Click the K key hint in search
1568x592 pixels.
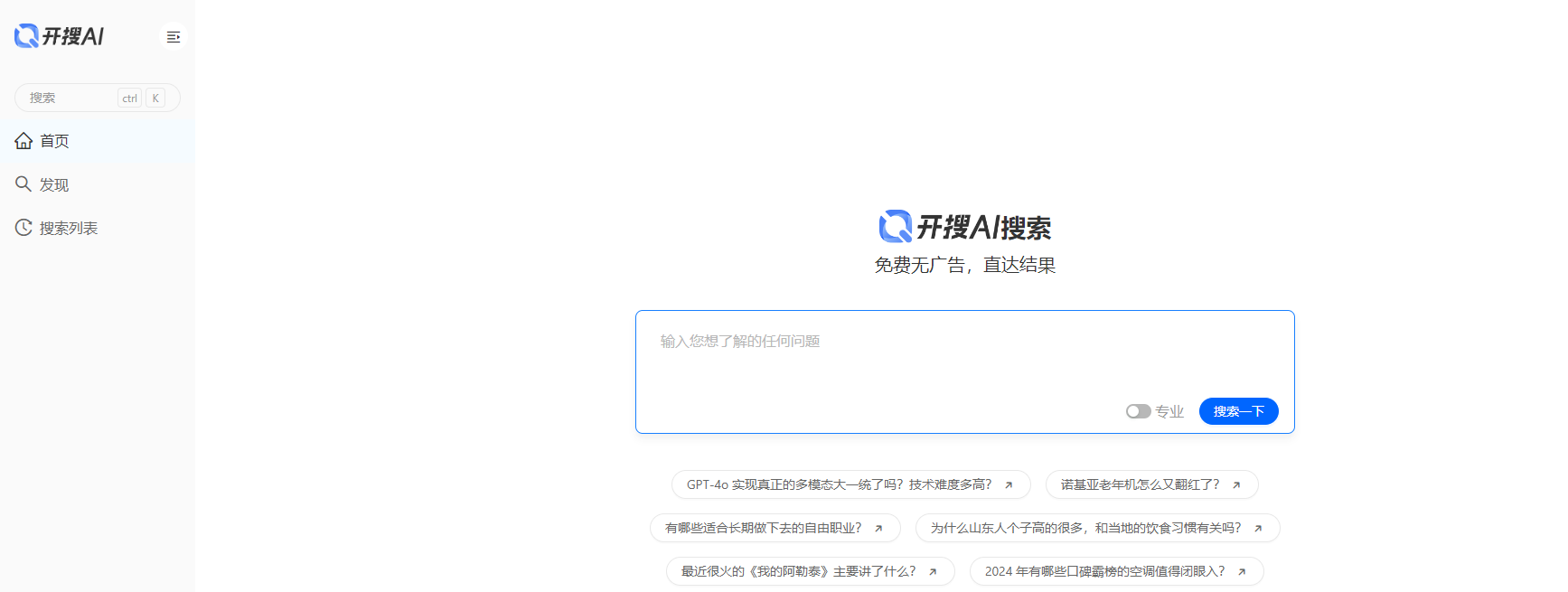click(x=155, y=99)
